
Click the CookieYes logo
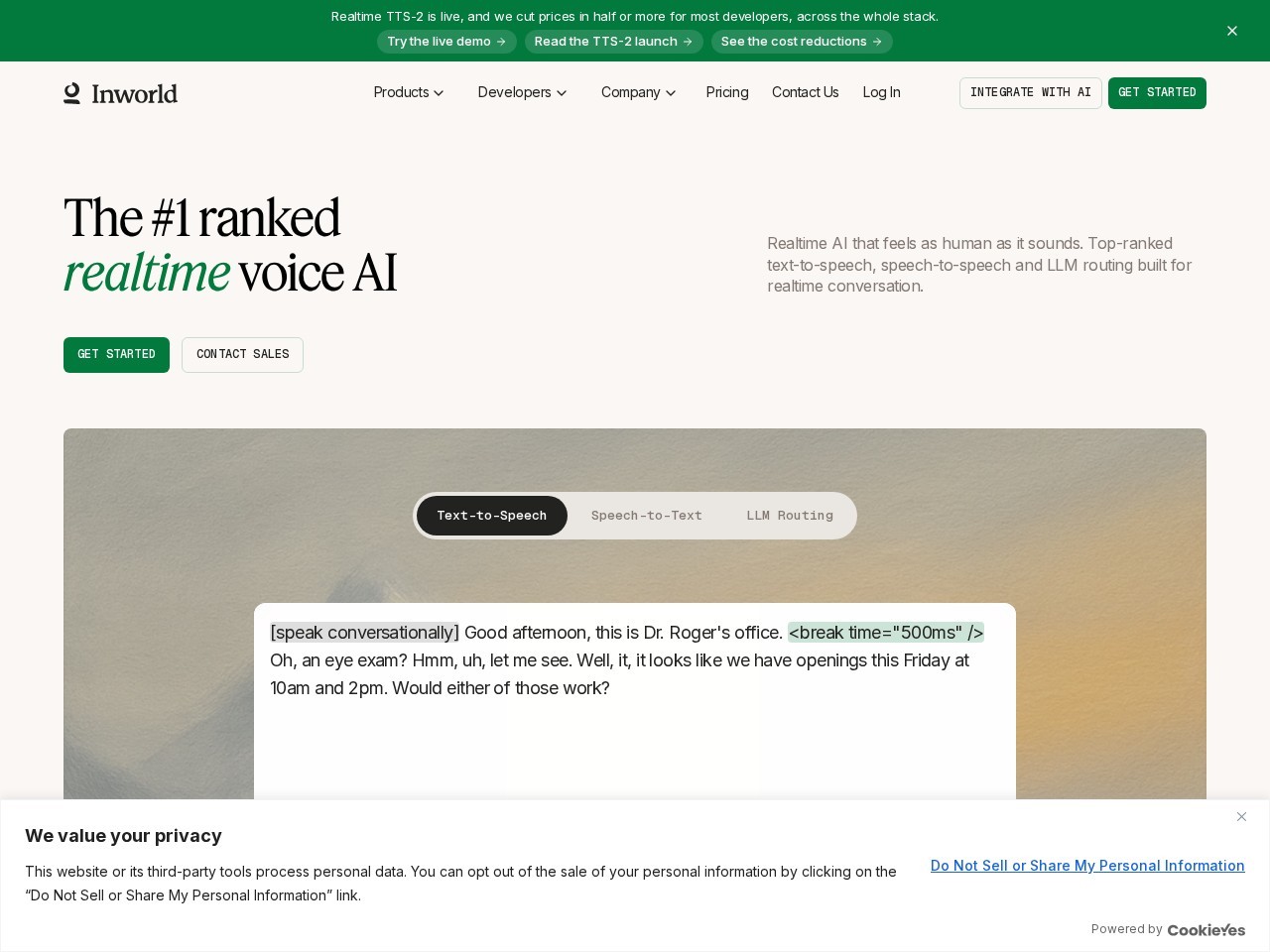(1206, 929)
